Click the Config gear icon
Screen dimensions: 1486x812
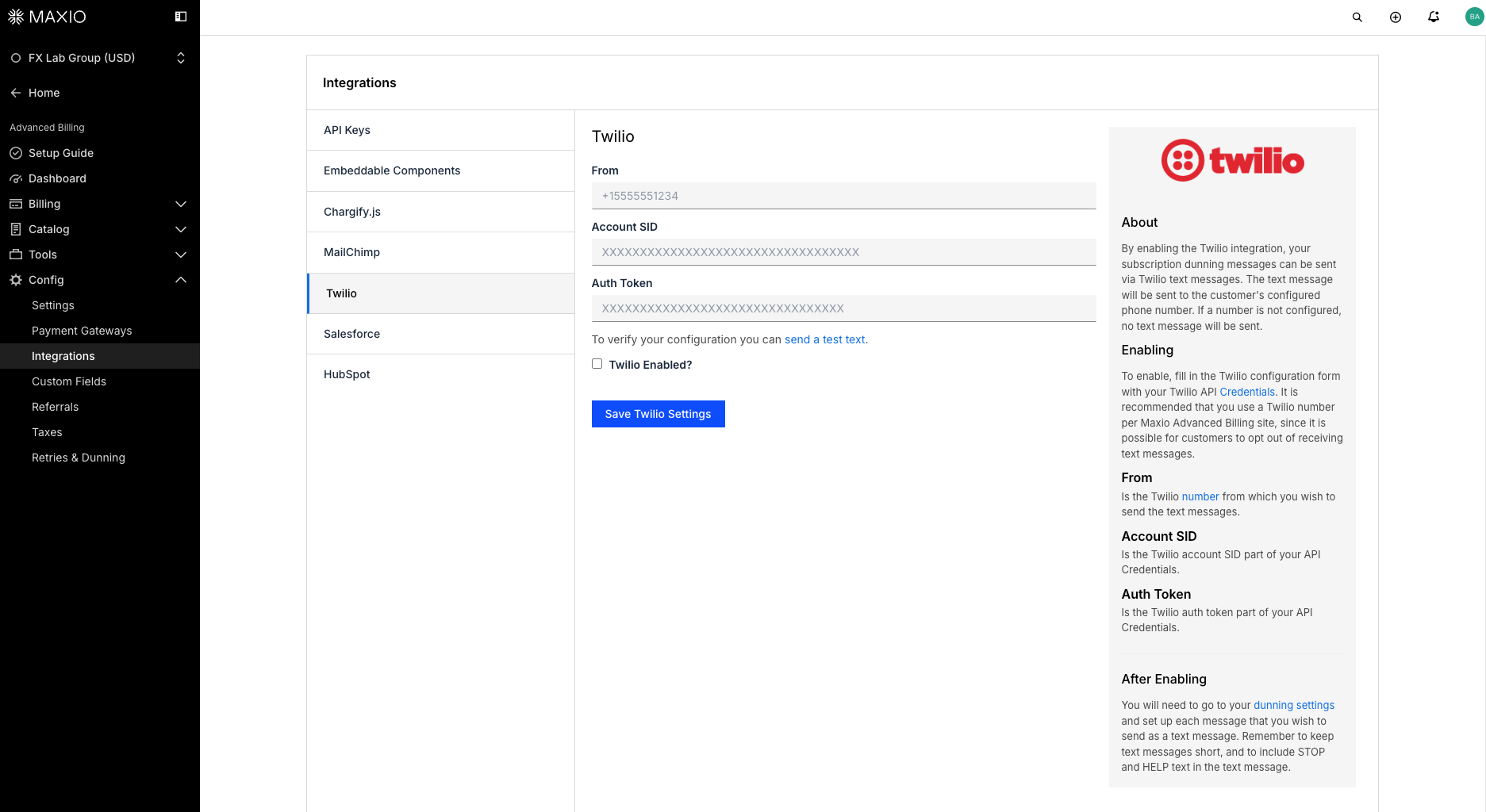point(16,280)
